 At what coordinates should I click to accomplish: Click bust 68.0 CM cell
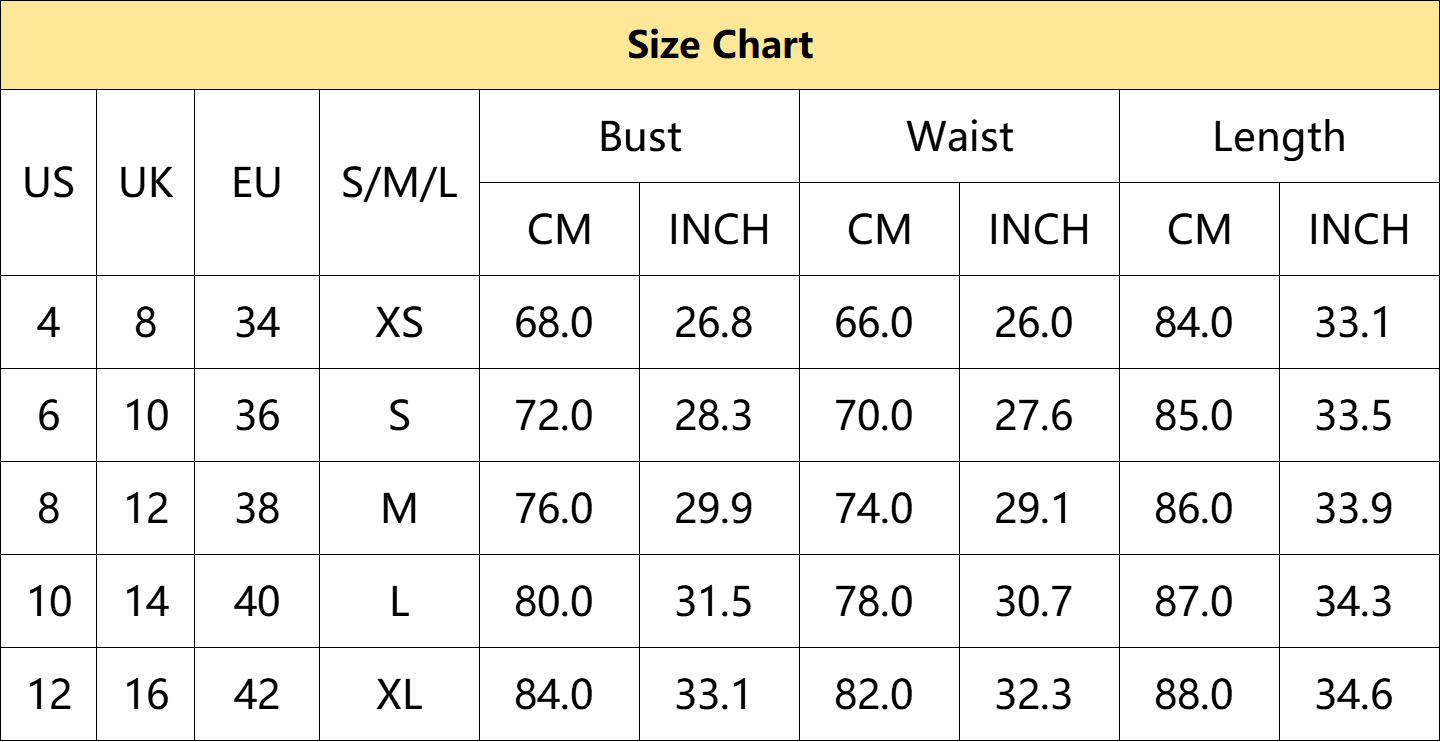point(559,322)
